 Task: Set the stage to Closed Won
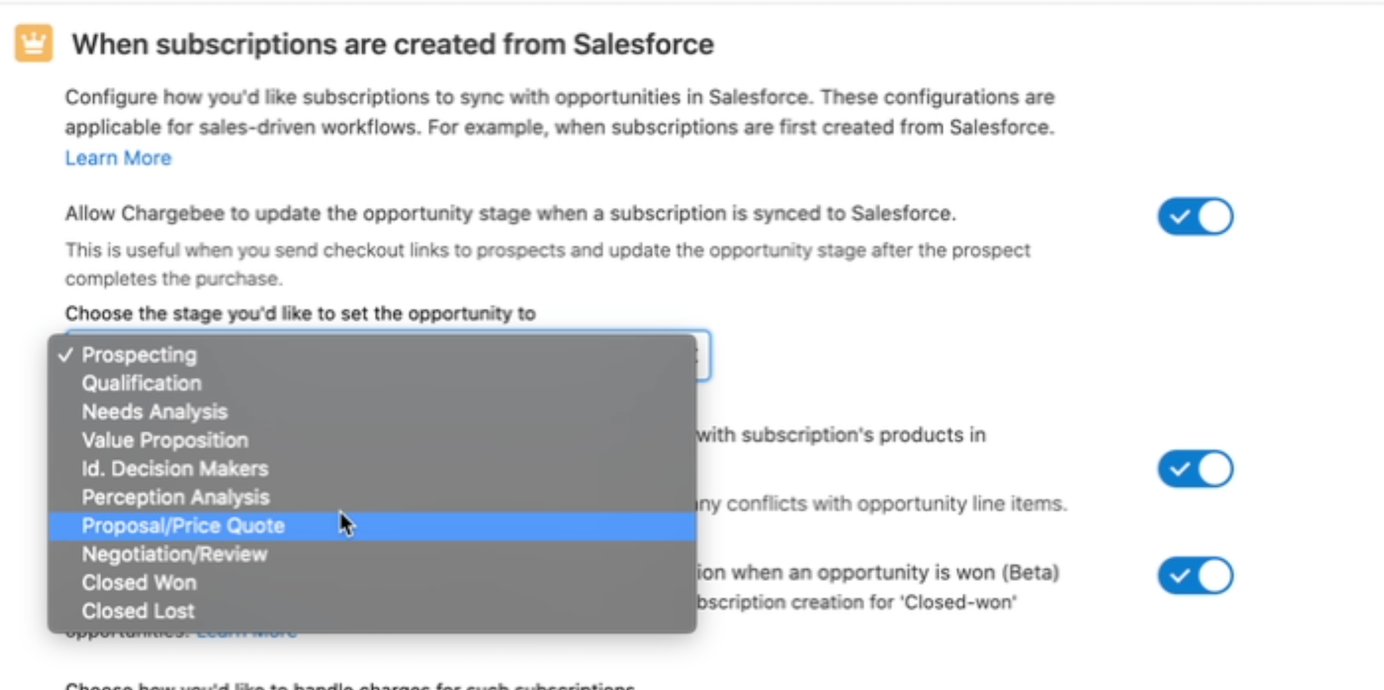(x=139, y=583)
